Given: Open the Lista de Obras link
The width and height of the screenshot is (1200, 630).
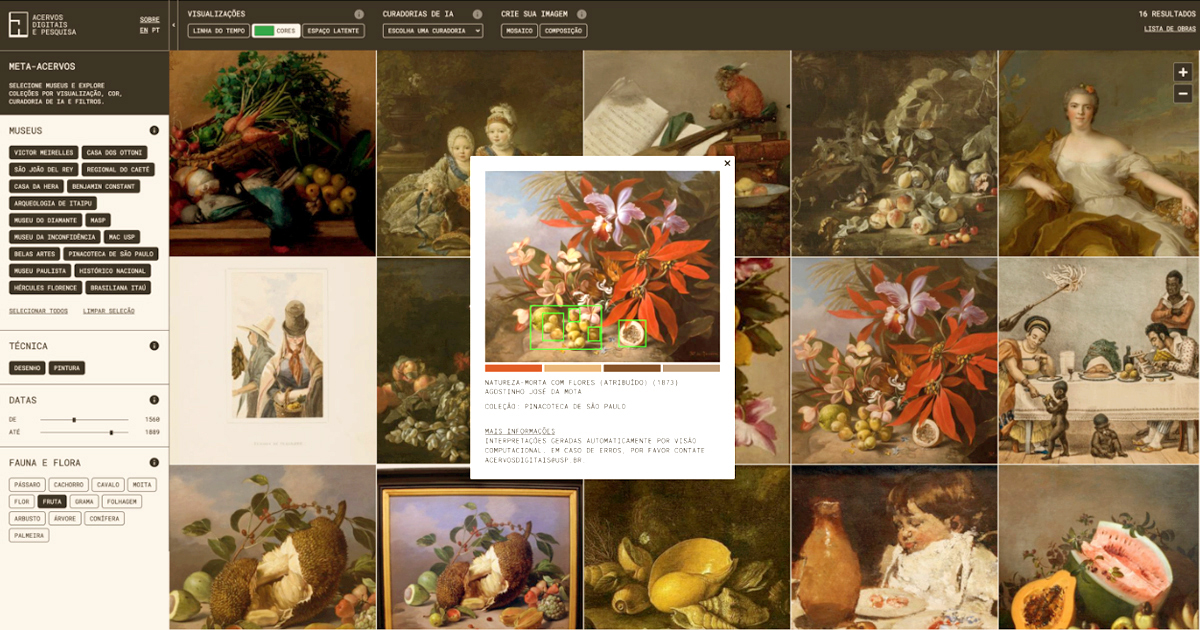Looking at the screenshot, I should [1169, 29].
